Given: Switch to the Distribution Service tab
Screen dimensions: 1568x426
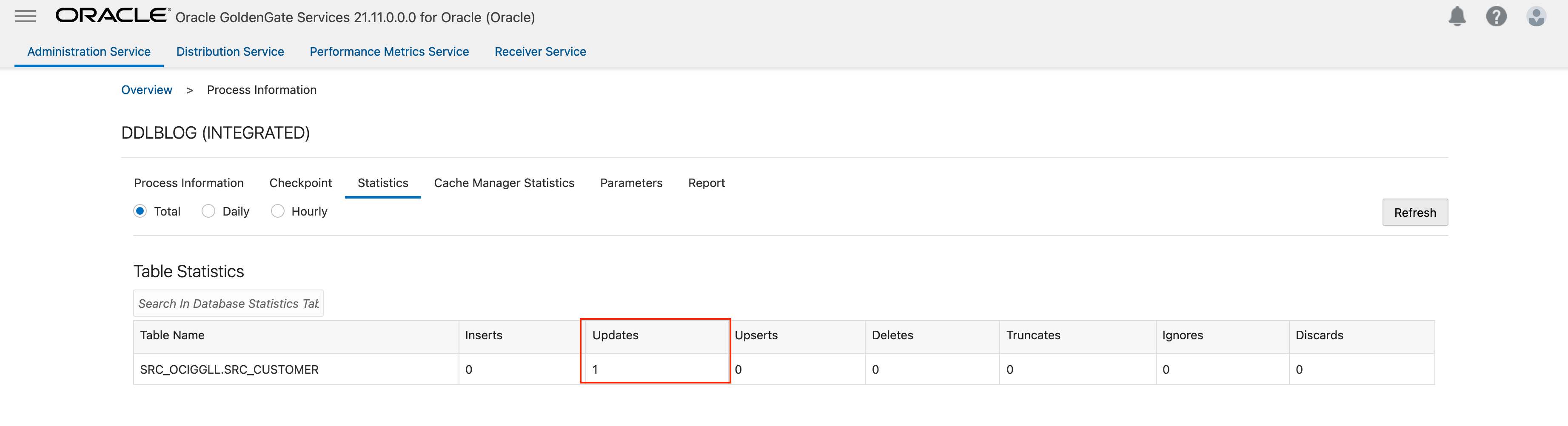Looking at the screenshot, I should 230,52.
